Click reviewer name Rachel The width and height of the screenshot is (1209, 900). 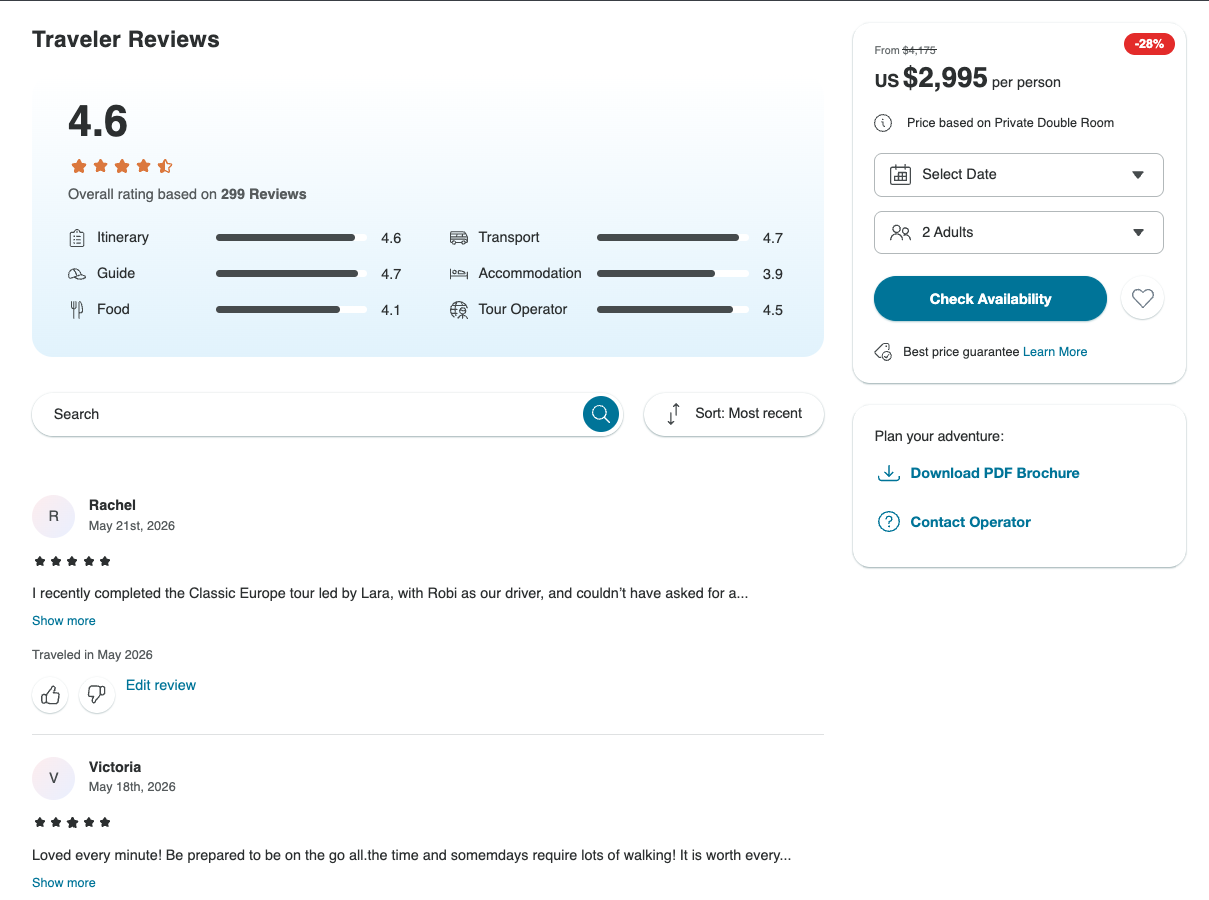(112, 505)
